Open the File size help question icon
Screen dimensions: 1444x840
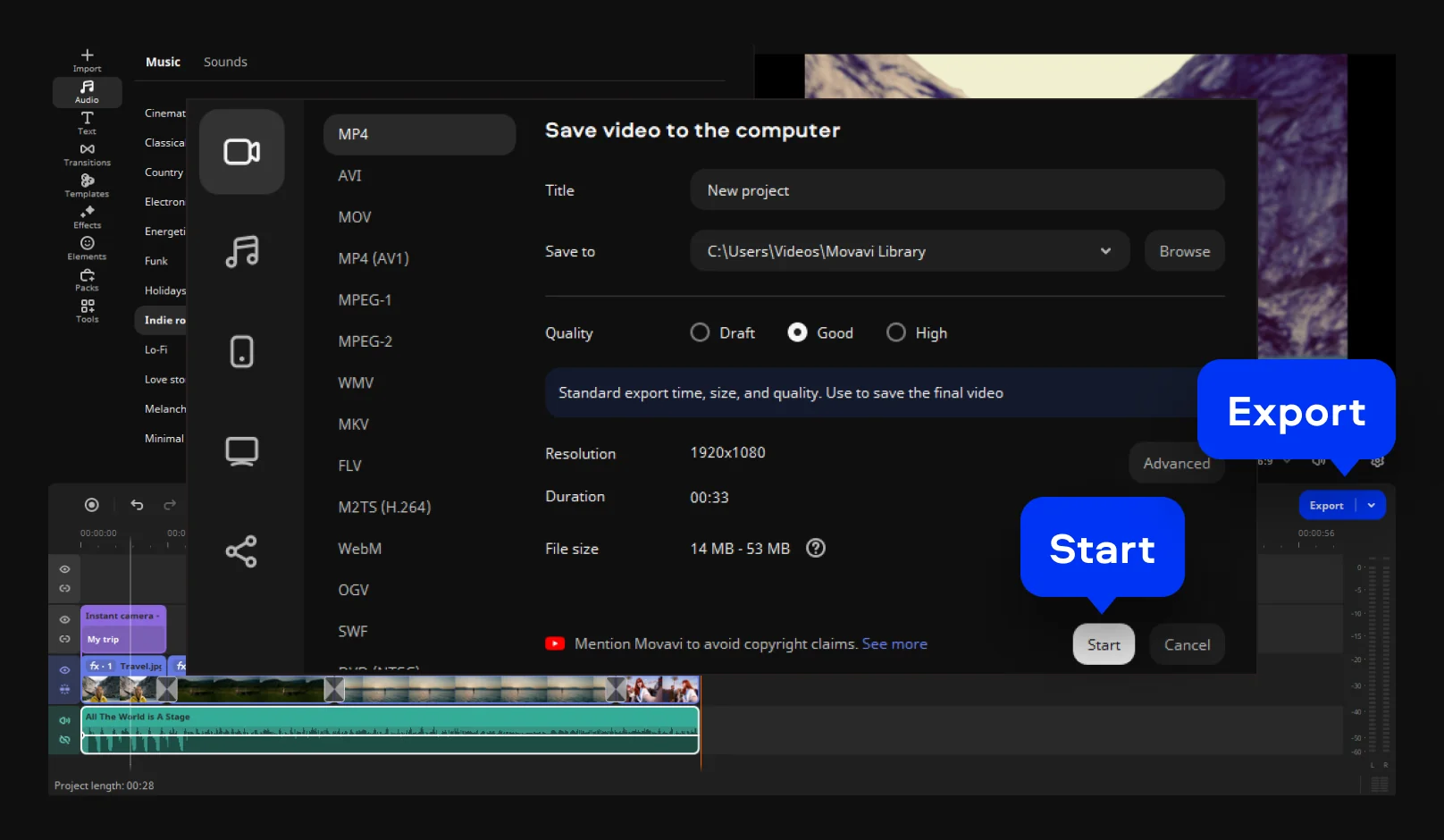(815, 548)
